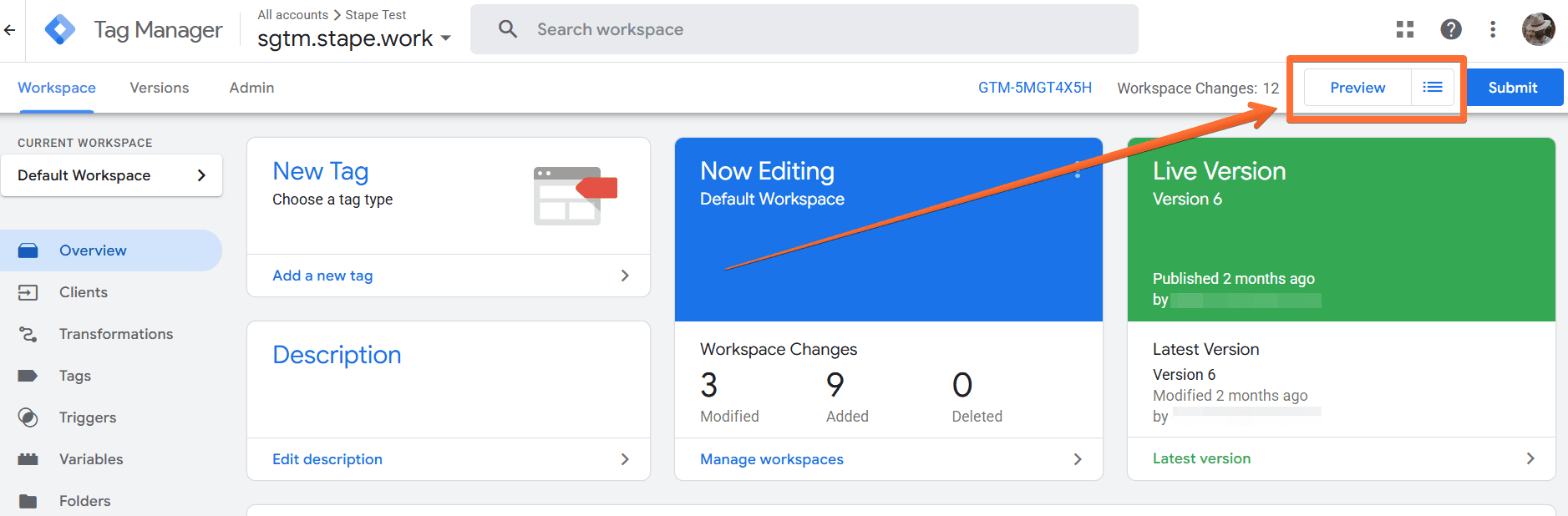Open the help question mark icon
1568x516 pixels.
coord(1451,30)
